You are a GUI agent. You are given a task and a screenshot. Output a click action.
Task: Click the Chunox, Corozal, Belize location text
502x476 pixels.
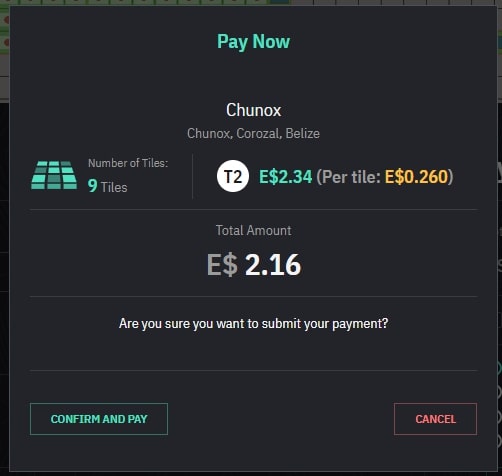(x=253, y=133)
